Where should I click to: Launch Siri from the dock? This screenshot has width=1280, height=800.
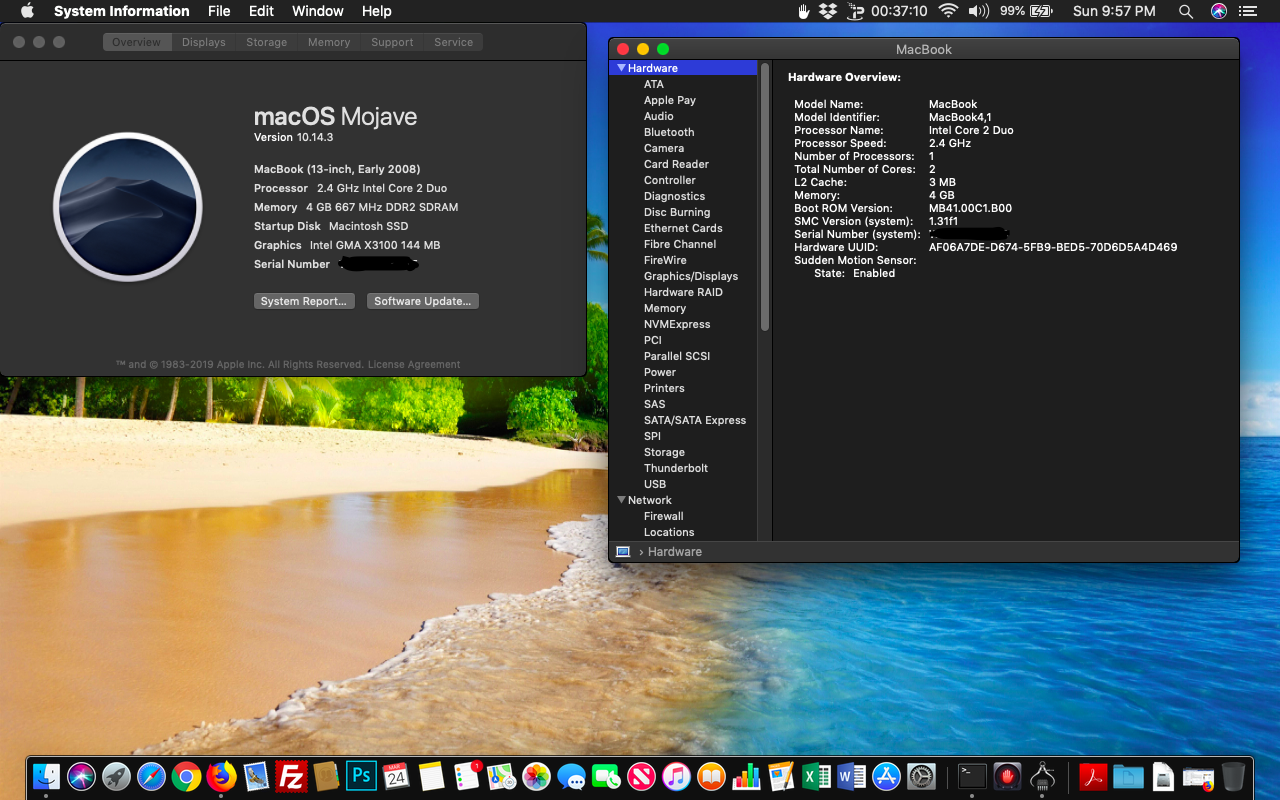tap(81, 776)
